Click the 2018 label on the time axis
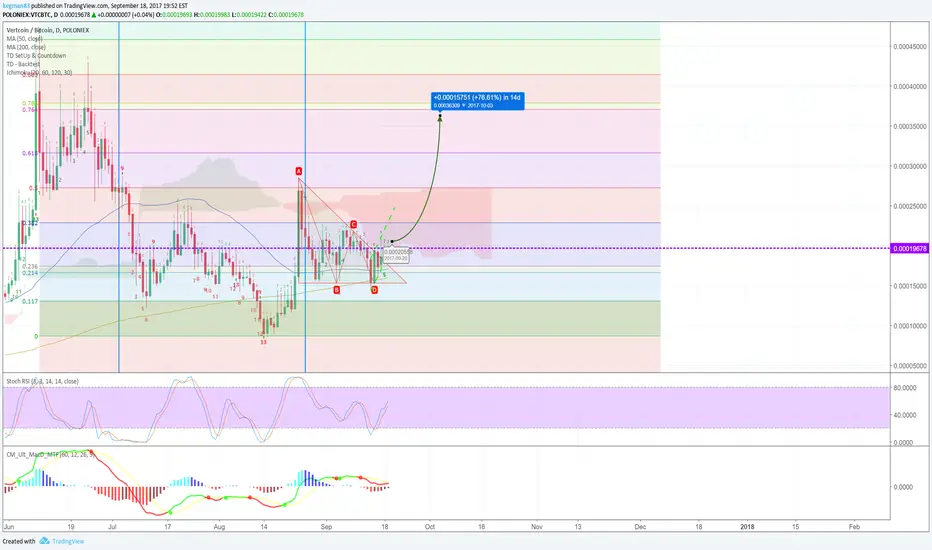 tap(747, 527)
